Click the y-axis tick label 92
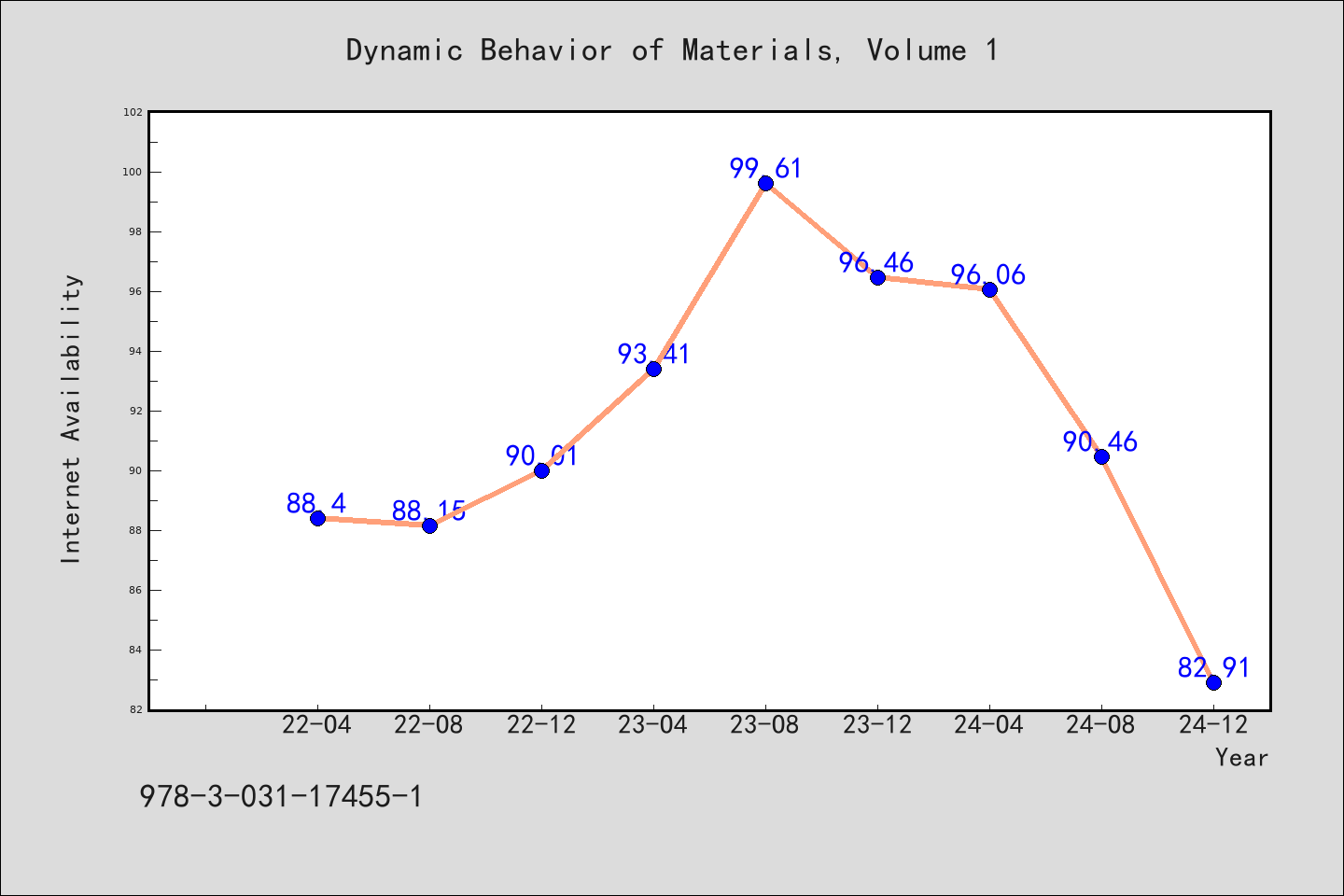1344x896 pixels. pos(136,411)
